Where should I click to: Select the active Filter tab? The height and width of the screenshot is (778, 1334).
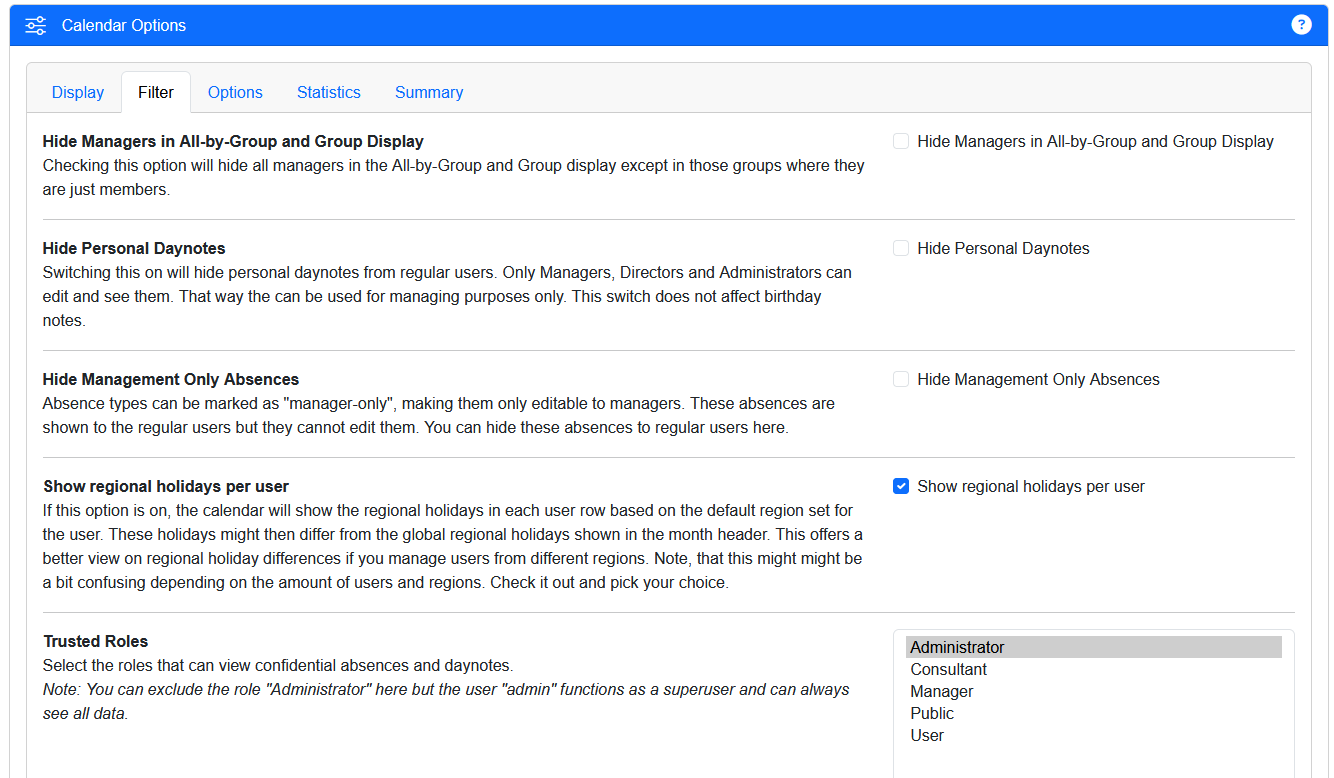point(156,92)
